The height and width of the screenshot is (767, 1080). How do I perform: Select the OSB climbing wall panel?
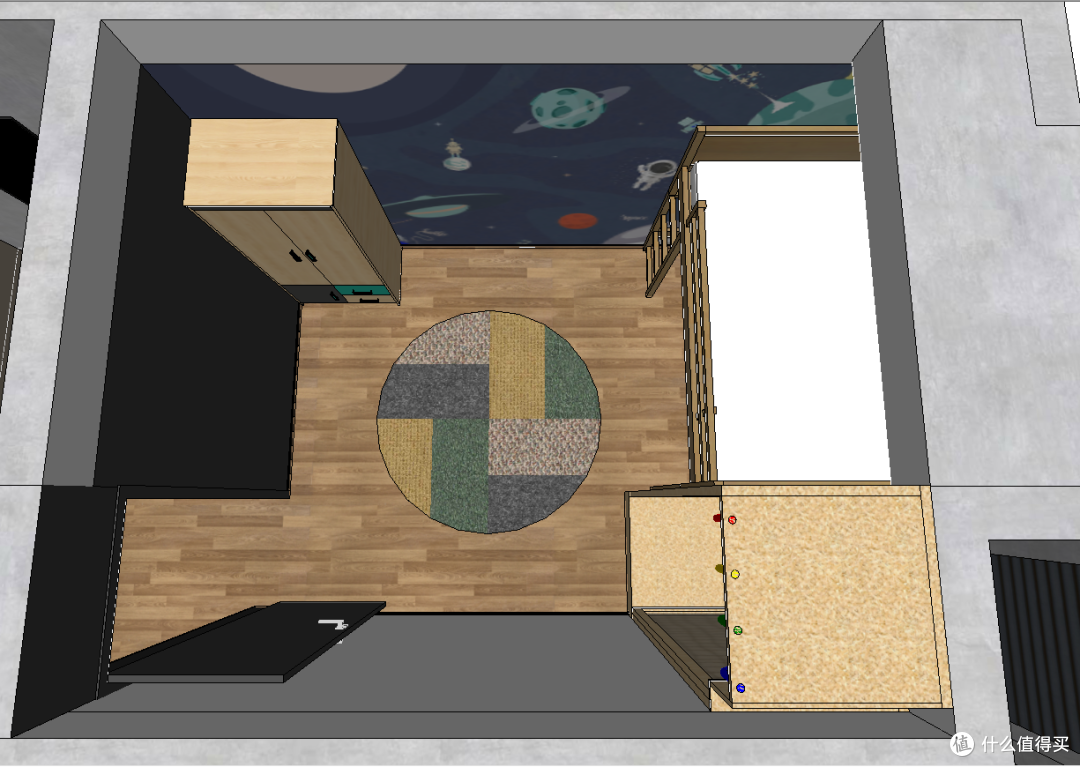[833, 596]
